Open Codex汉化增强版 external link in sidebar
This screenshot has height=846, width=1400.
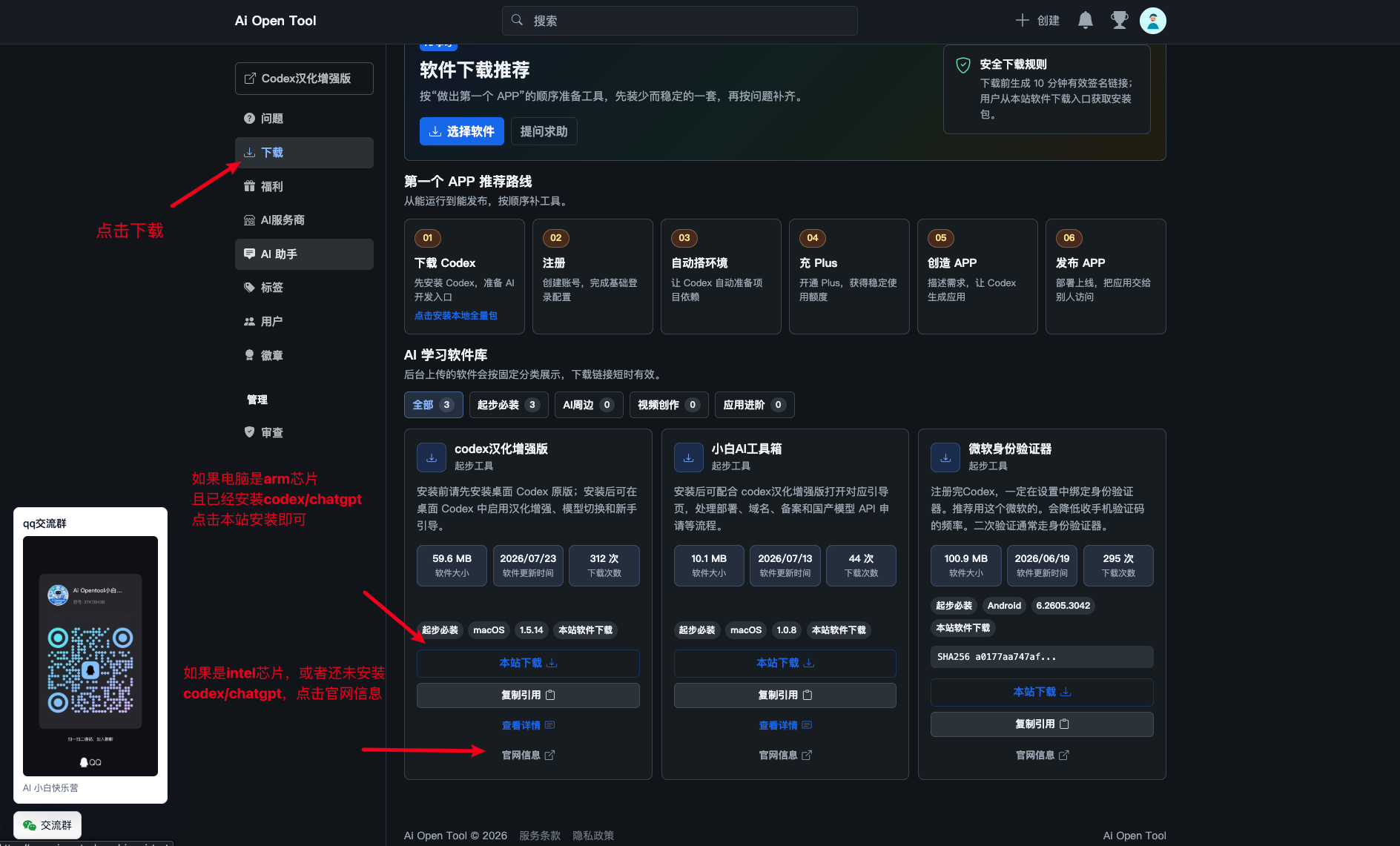304,79
